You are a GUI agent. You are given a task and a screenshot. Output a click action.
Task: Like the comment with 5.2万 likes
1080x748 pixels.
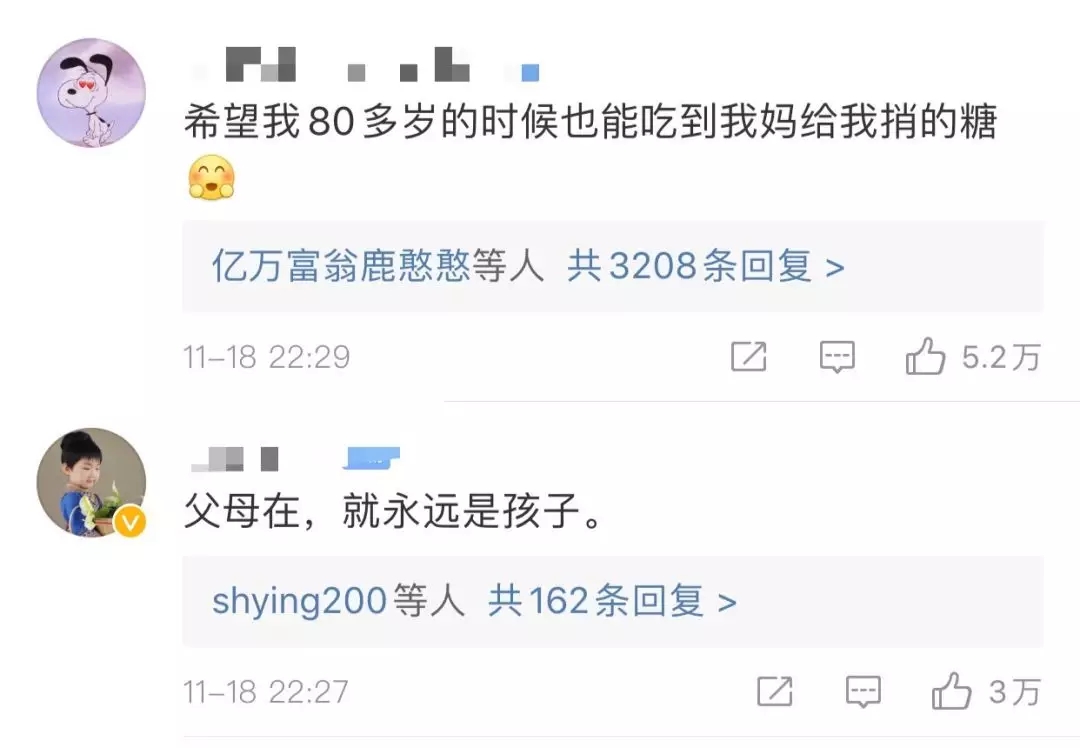(925, 356)
